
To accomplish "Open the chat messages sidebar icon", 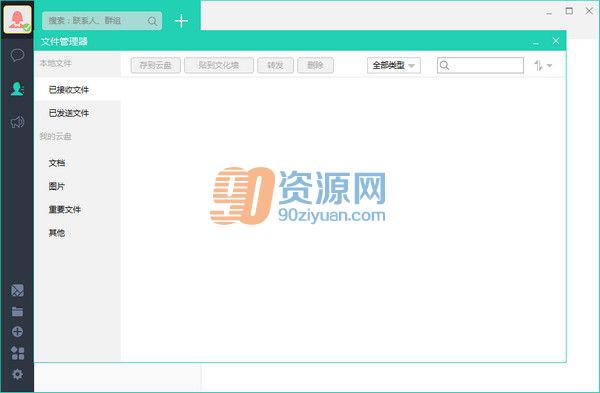I will (x=17, y=55).
